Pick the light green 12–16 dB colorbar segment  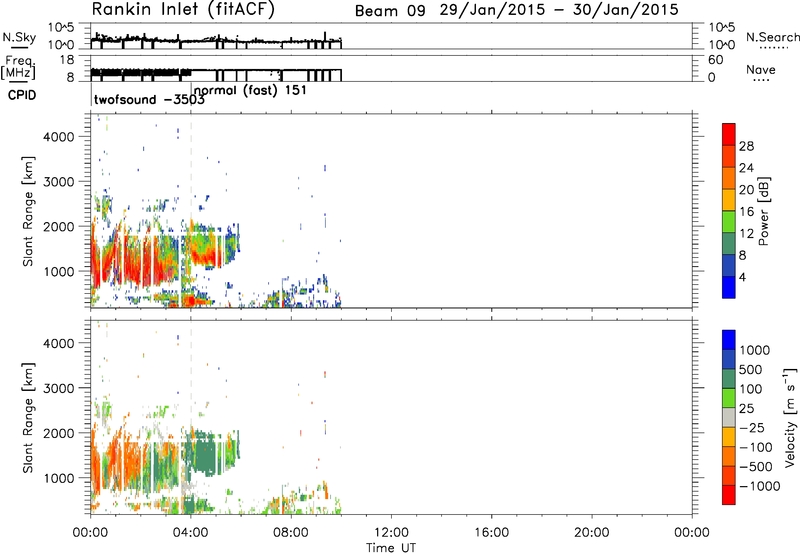pos(729,222)
